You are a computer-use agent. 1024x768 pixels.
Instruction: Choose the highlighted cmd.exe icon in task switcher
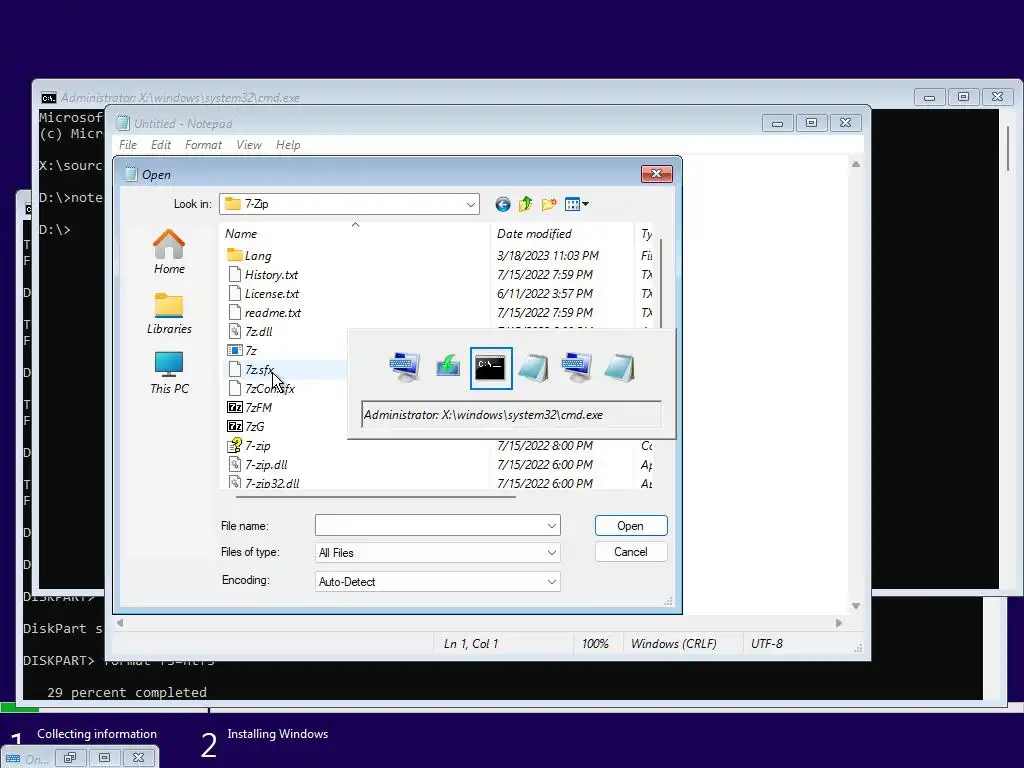[490, 368]
